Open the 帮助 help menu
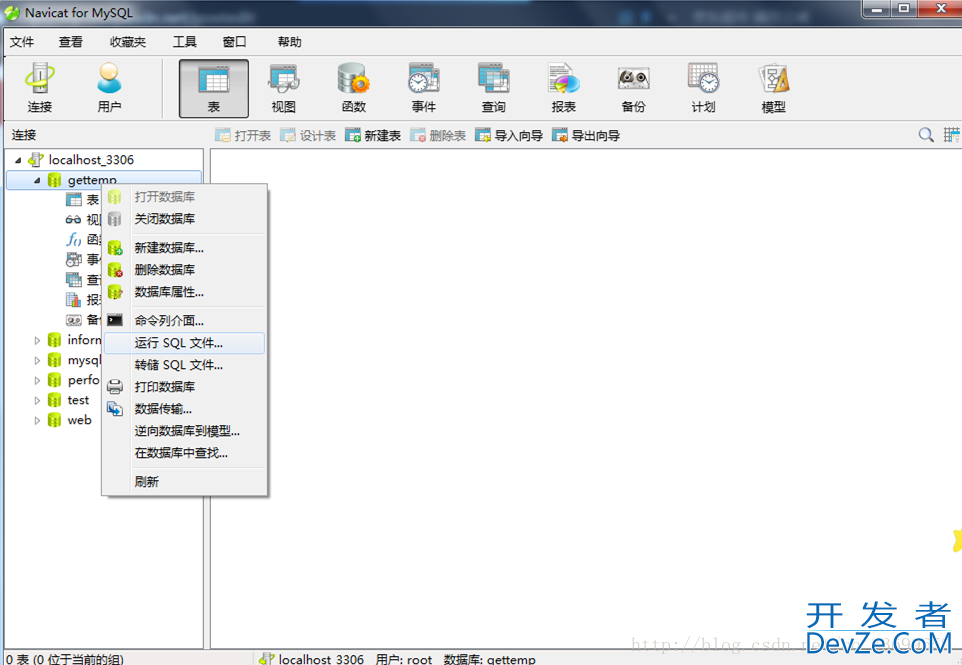962x665 pixels. click(290, 42)
